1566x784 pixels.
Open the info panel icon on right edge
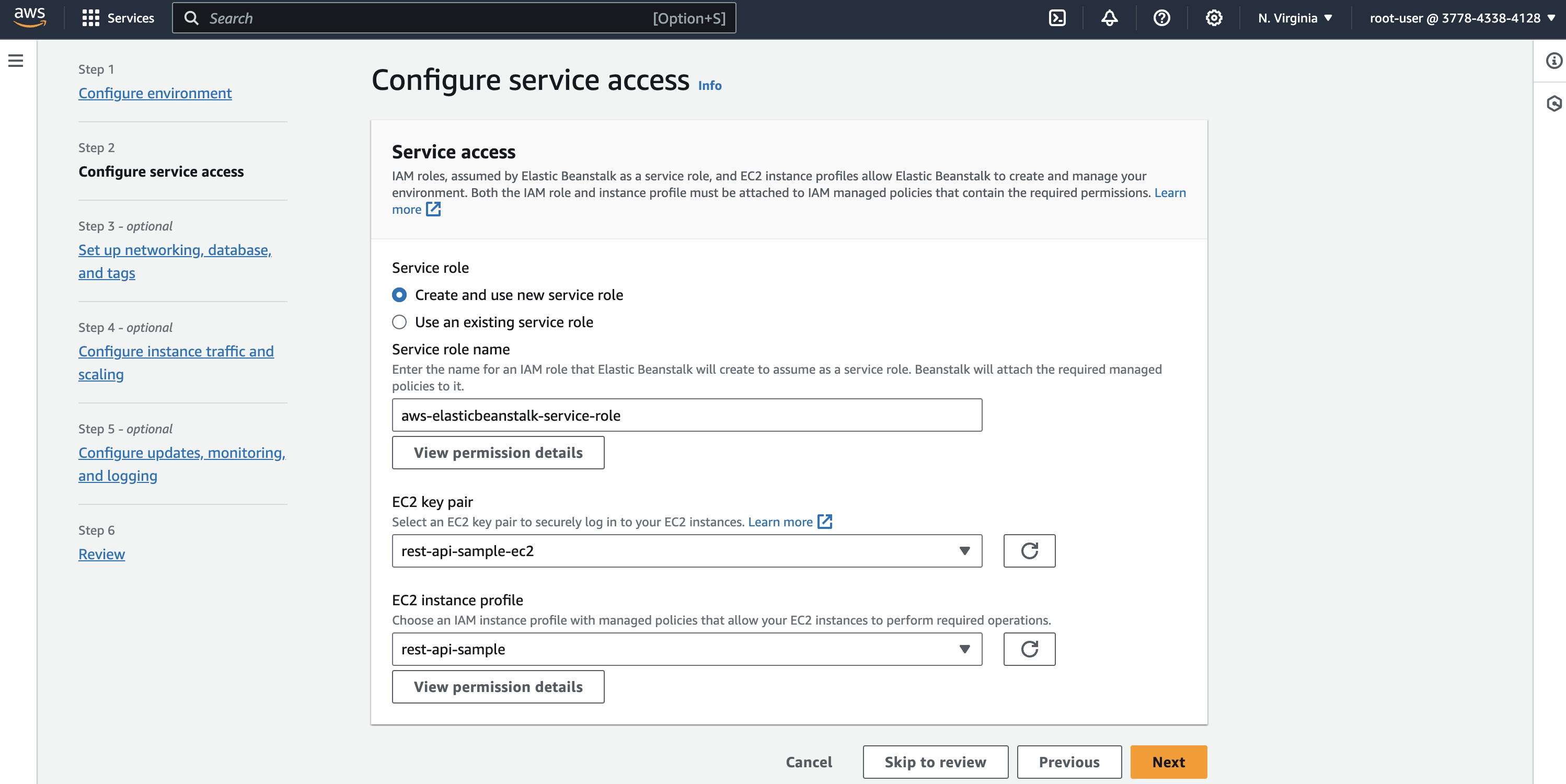[1554, 61]
